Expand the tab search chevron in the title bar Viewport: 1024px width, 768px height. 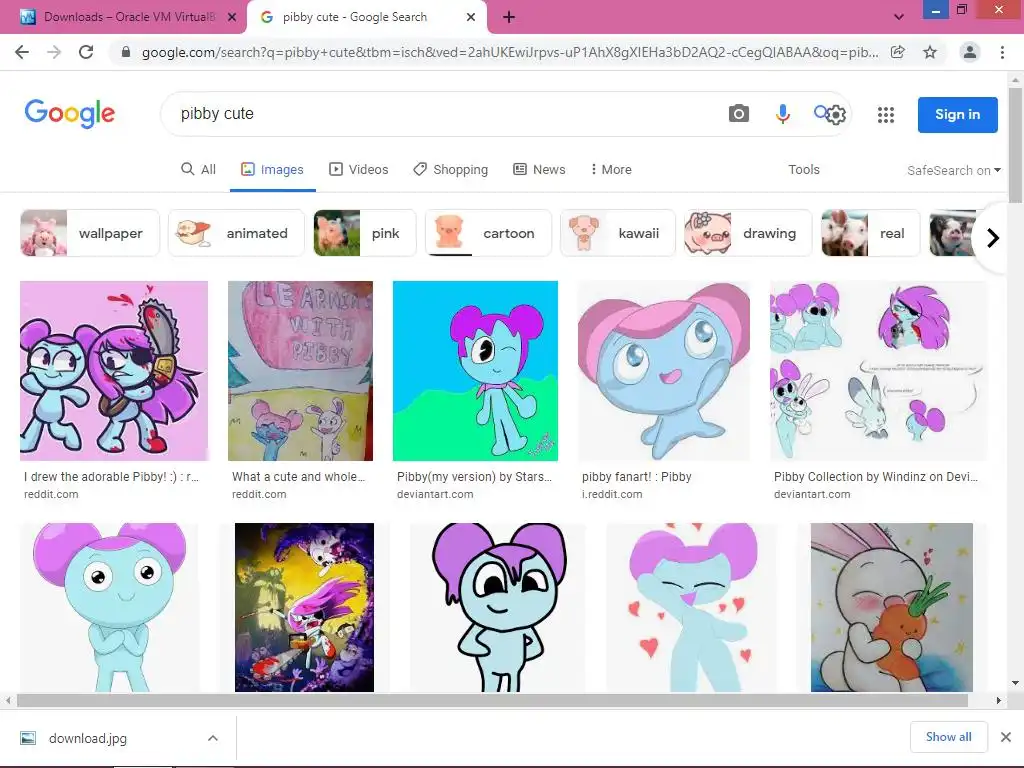[899, 18]
